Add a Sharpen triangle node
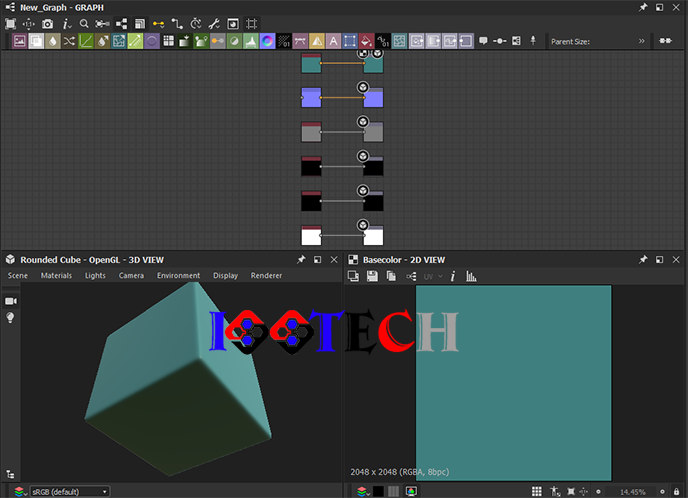 (x=317, y=41)
